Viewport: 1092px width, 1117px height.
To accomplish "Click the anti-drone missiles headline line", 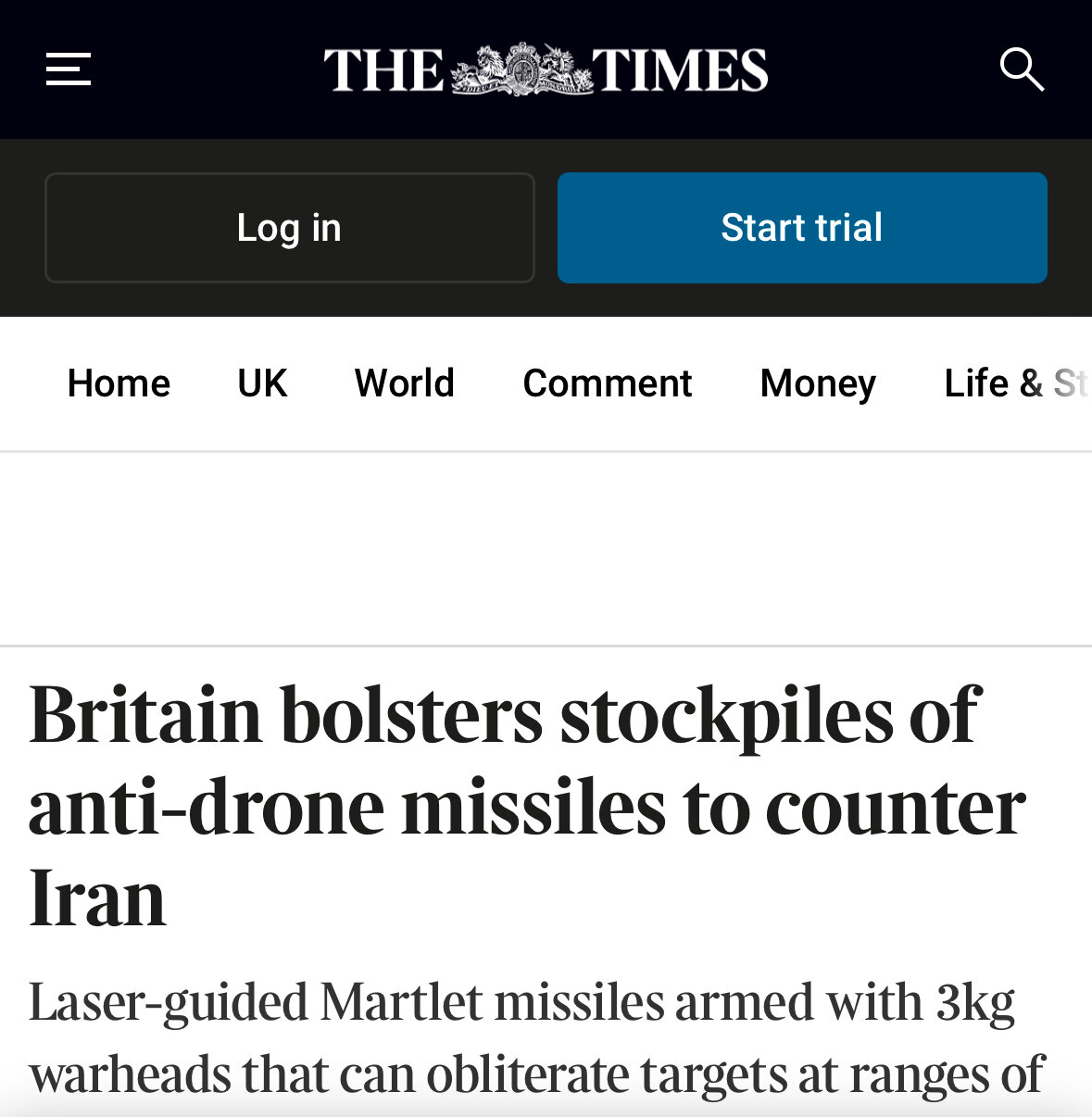I will [x=527, y=806].
